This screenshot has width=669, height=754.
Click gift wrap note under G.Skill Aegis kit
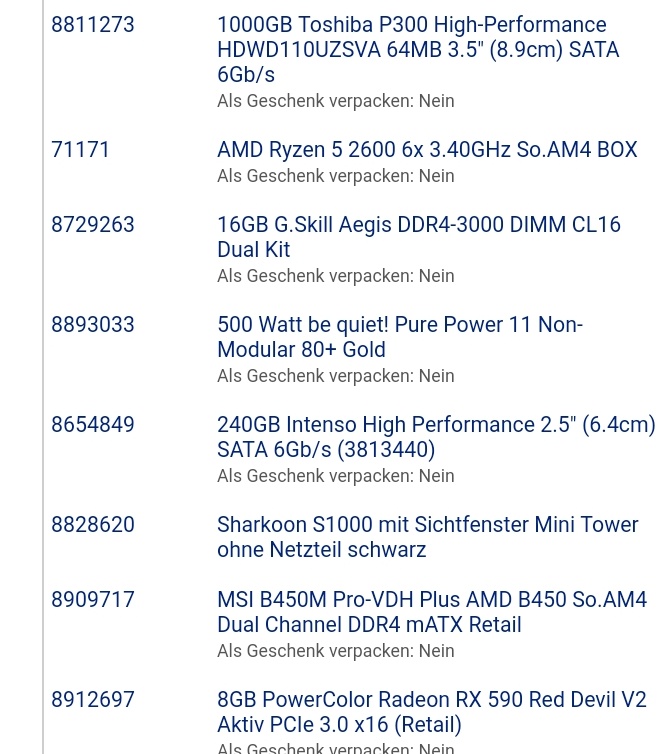point(336,276)
